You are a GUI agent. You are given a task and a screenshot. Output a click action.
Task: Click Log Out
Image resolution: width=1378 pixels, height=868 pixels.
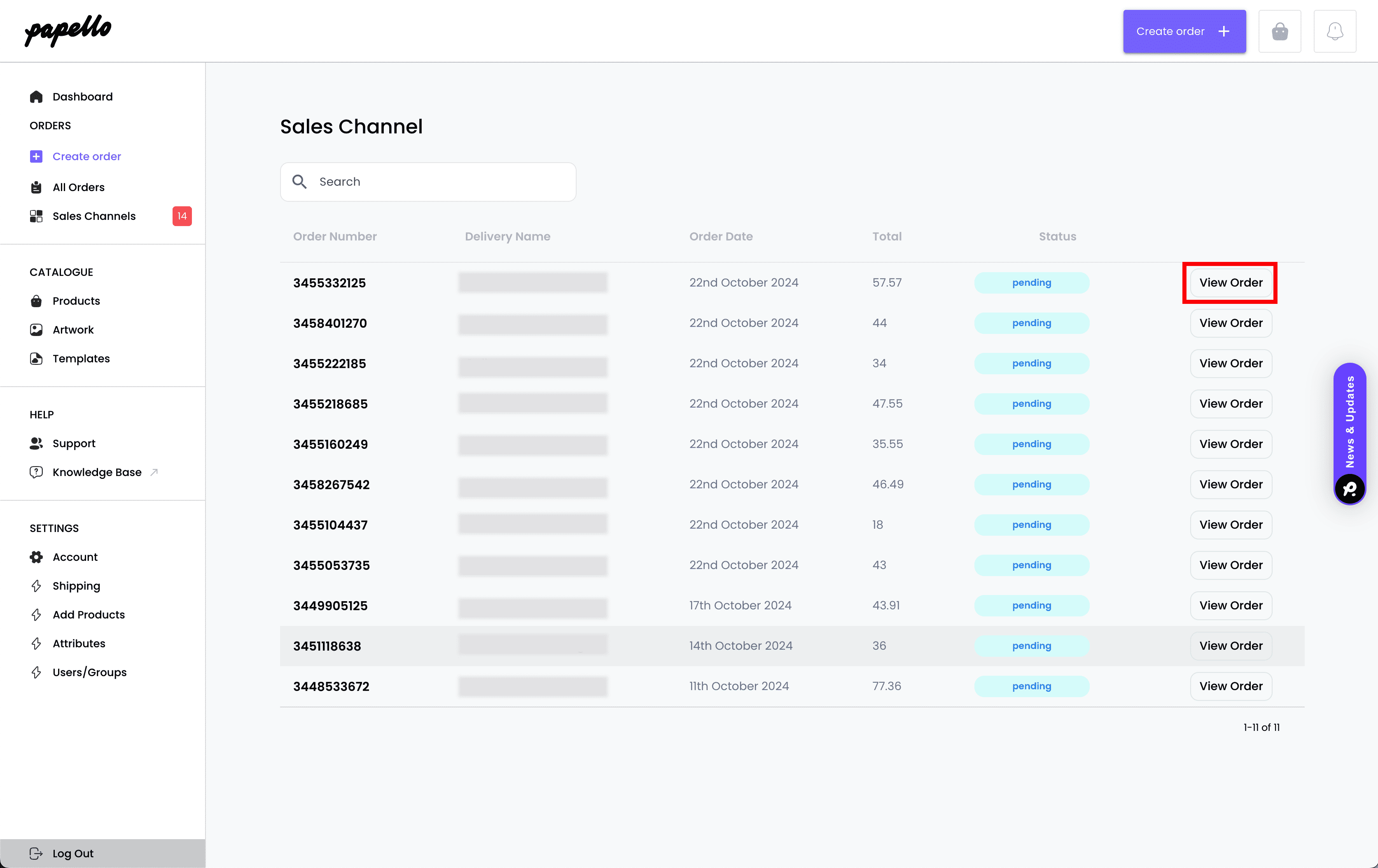(x=72, y=853)
